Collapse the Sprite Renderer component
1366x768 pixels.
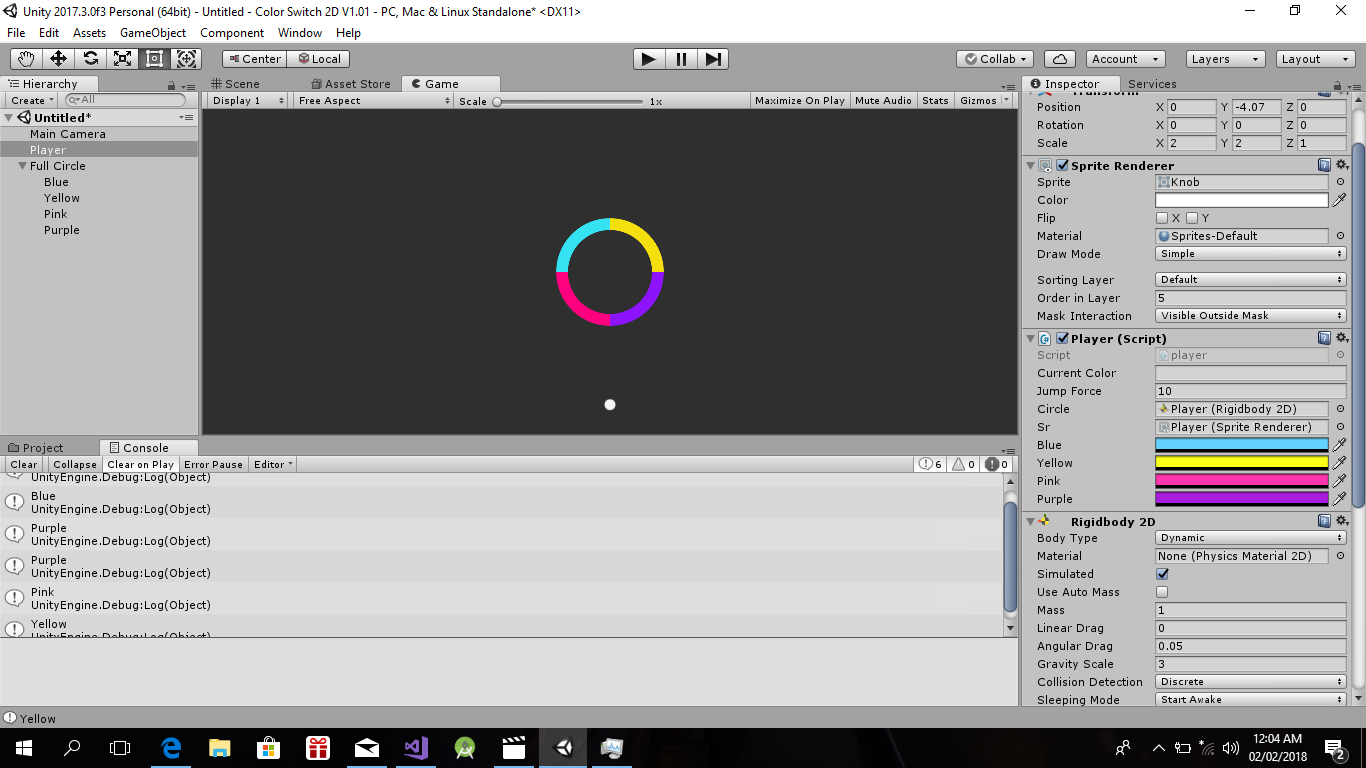click(x=1031, y=165)
